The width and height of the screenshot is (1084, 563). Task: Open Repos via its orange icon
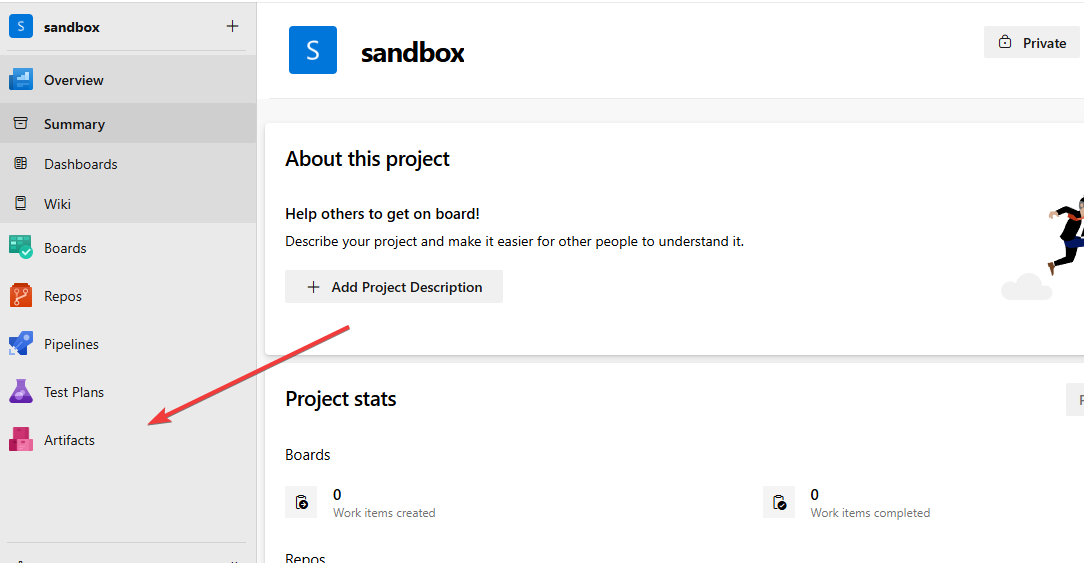click(x=21, y=295)
